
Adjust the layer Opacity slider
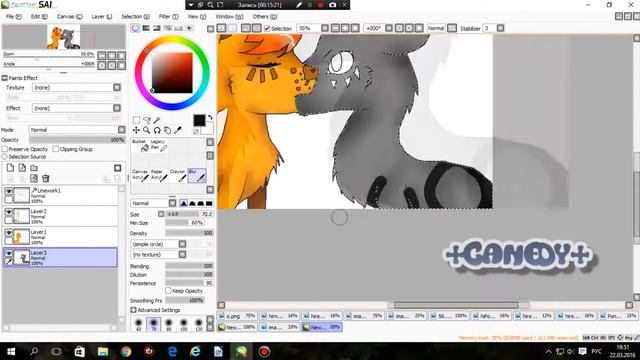[77, 140]
